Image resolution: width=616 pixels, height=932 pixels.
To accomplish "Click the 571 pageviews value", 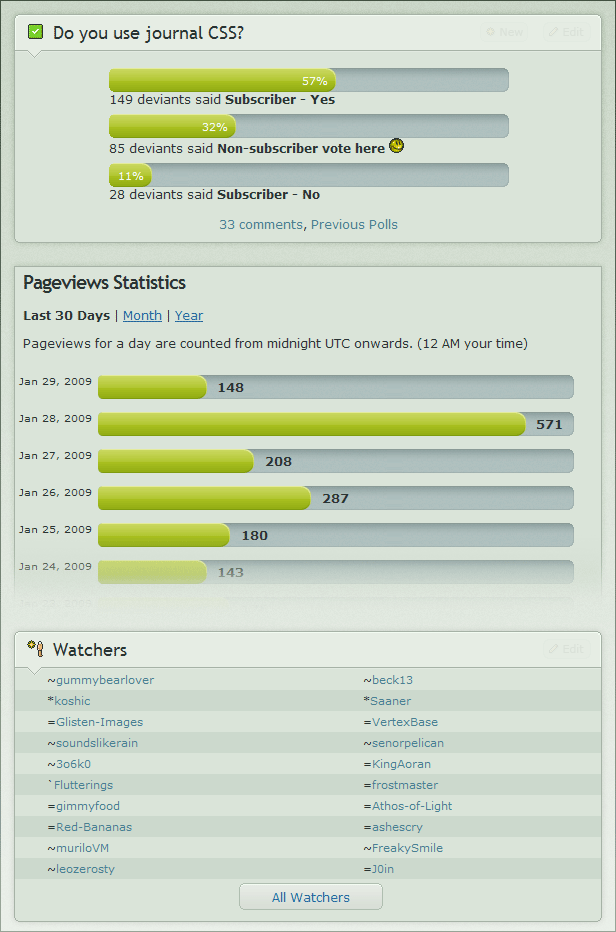I will [549, 425].
